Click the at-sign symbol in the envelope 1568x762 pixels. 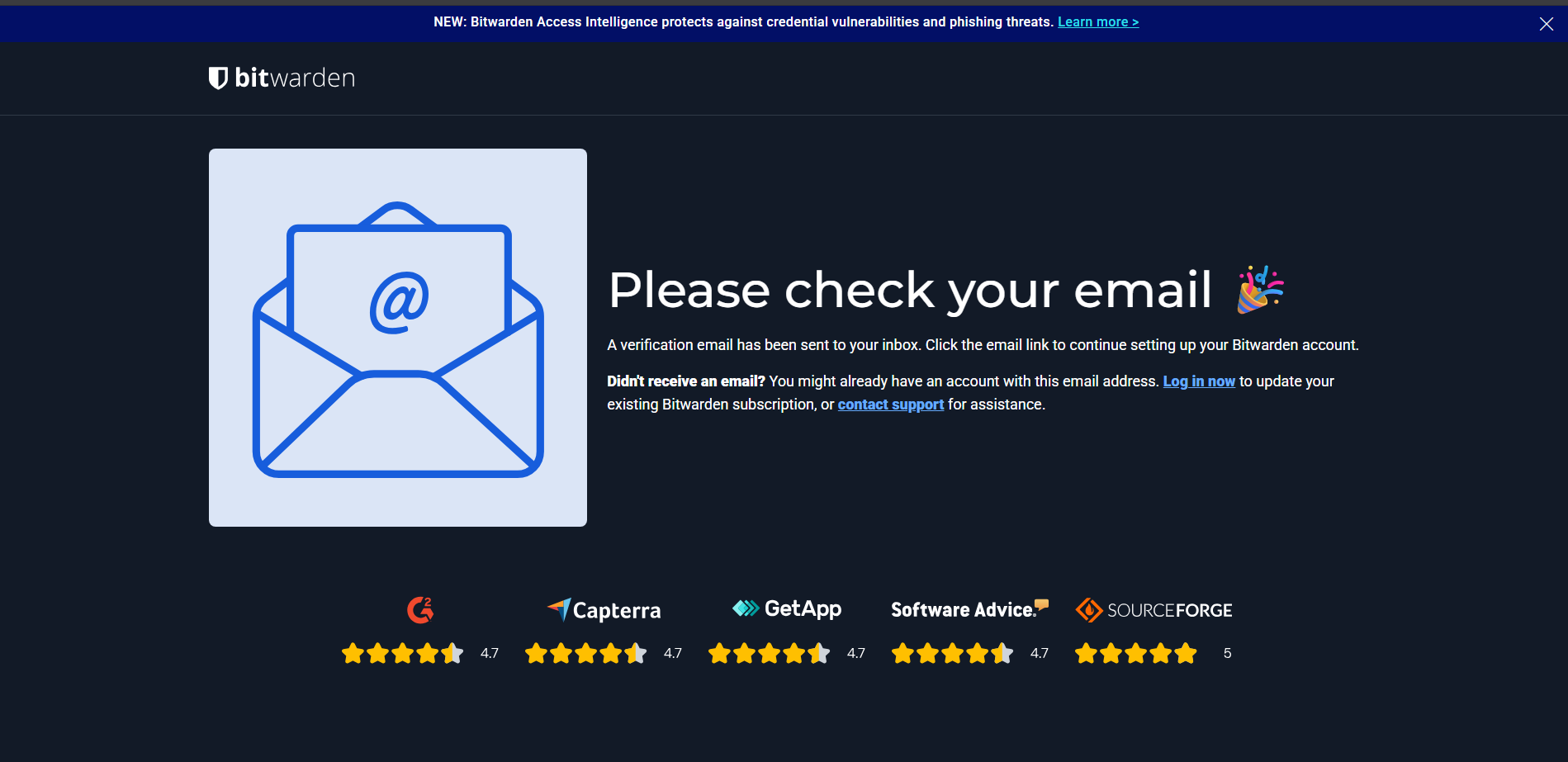pos(400,302)
